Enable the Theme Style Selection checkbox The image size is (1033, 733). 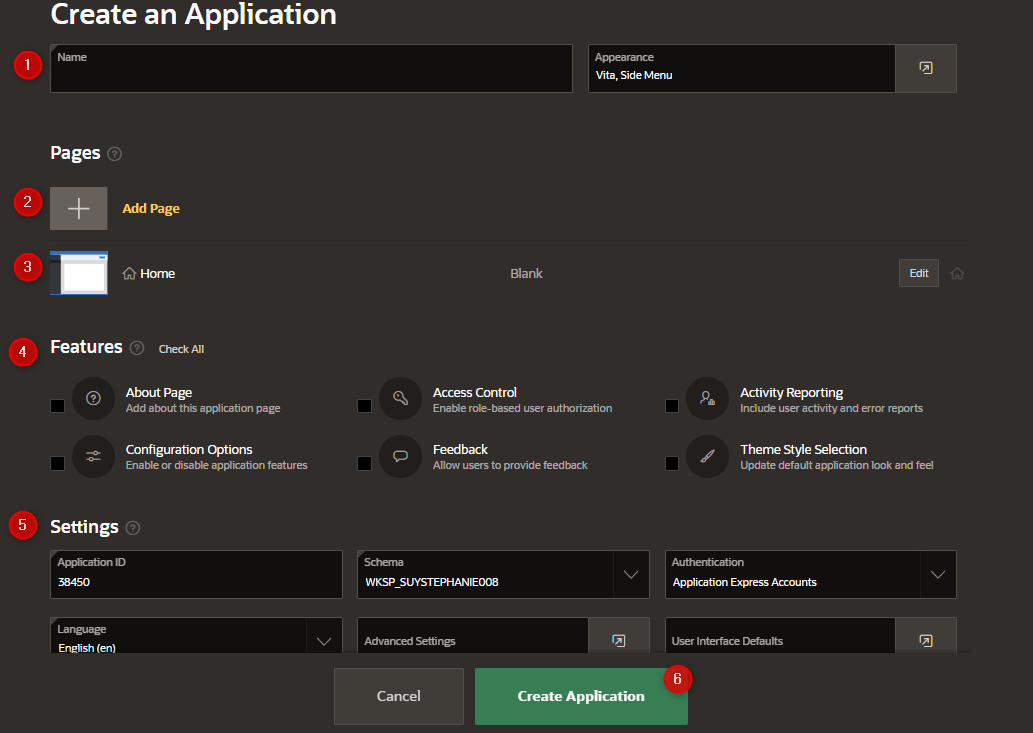[x=672, y=463]
